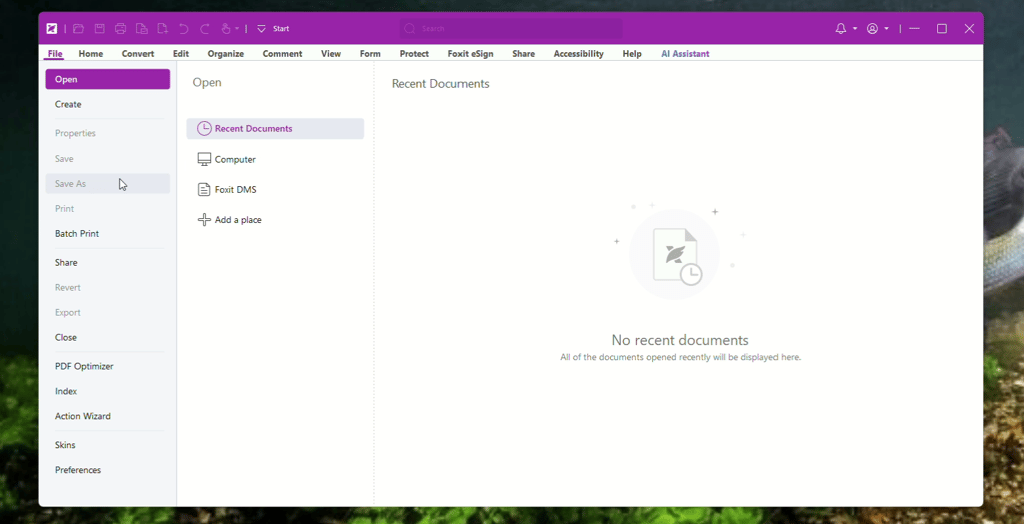Open the customize quick access toolbar dropdown
Viewport: 1024px width, 524px height.
tap(261, 29)
